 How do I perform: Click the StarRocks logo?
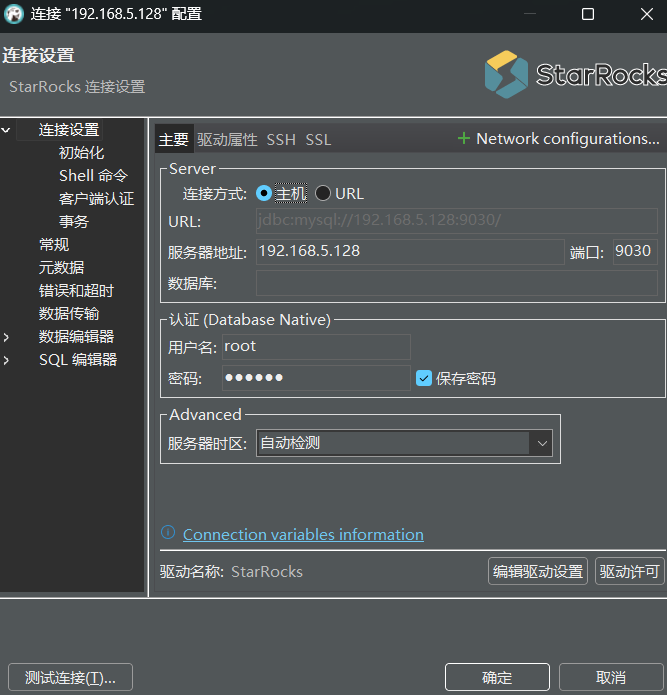pos(575,74)
